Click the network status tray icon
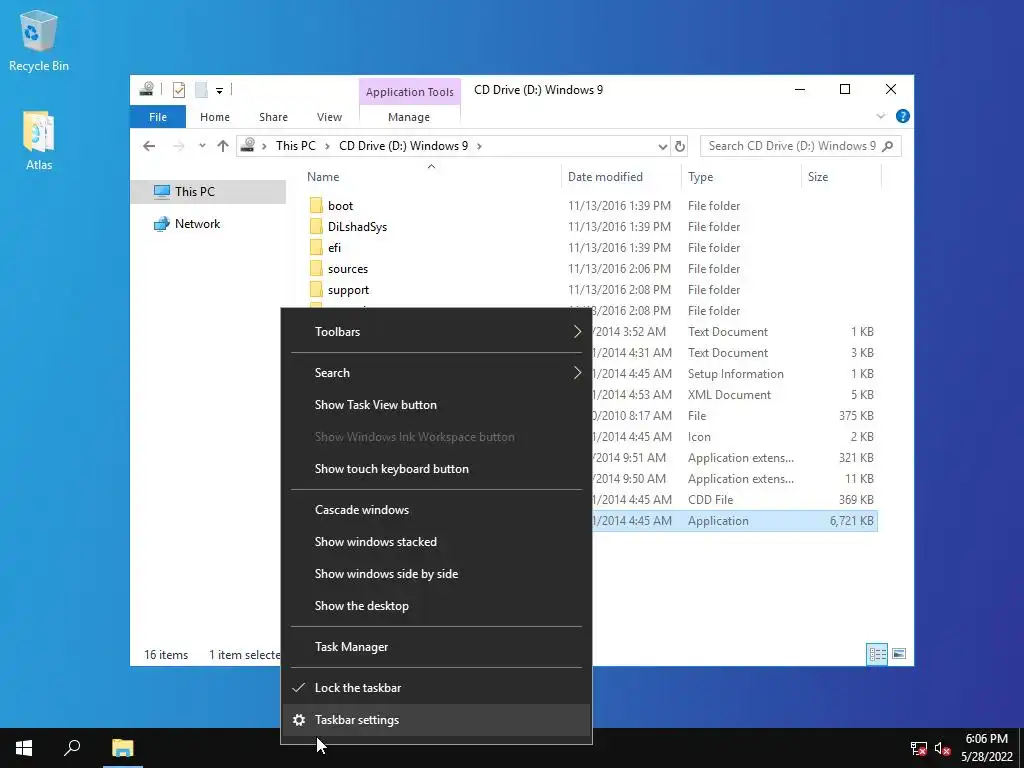Screen dimensions: 1024x768 tap(919, 748)
